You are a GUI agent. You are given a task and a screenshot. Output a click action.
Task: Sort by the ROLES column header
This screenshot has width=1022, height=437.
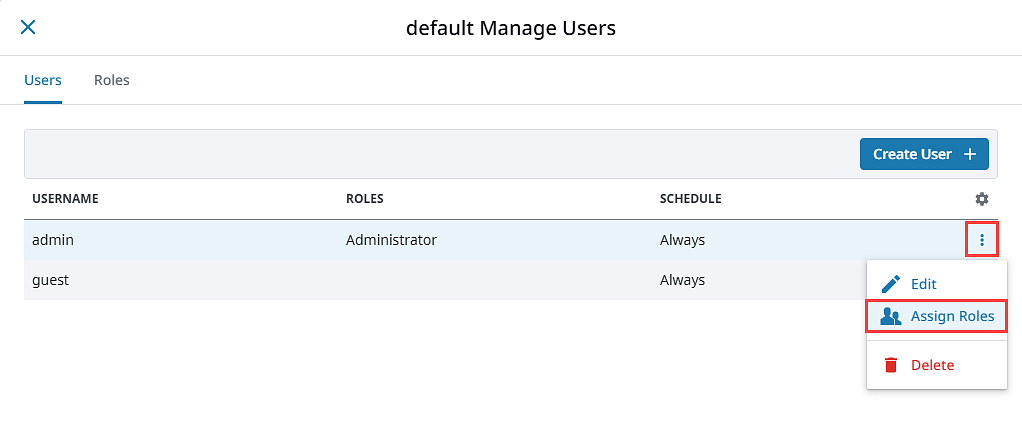pyautogui.click(x=364, y=199)
